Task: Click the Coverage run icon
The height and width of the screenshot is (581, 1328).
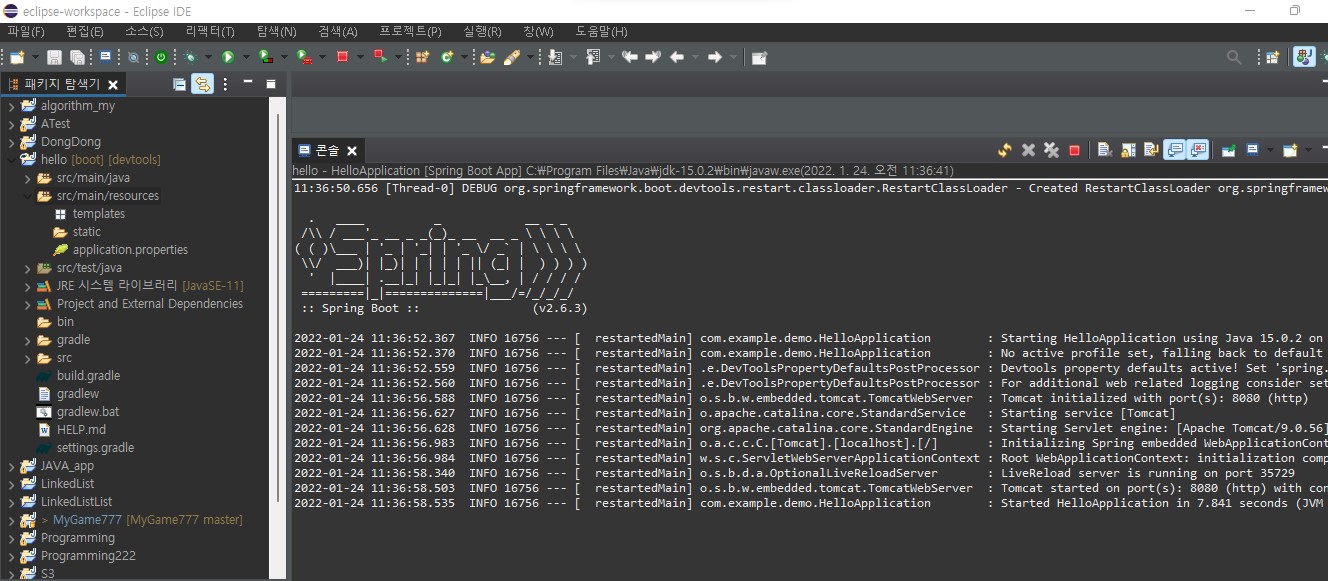Action: [265, 57]
